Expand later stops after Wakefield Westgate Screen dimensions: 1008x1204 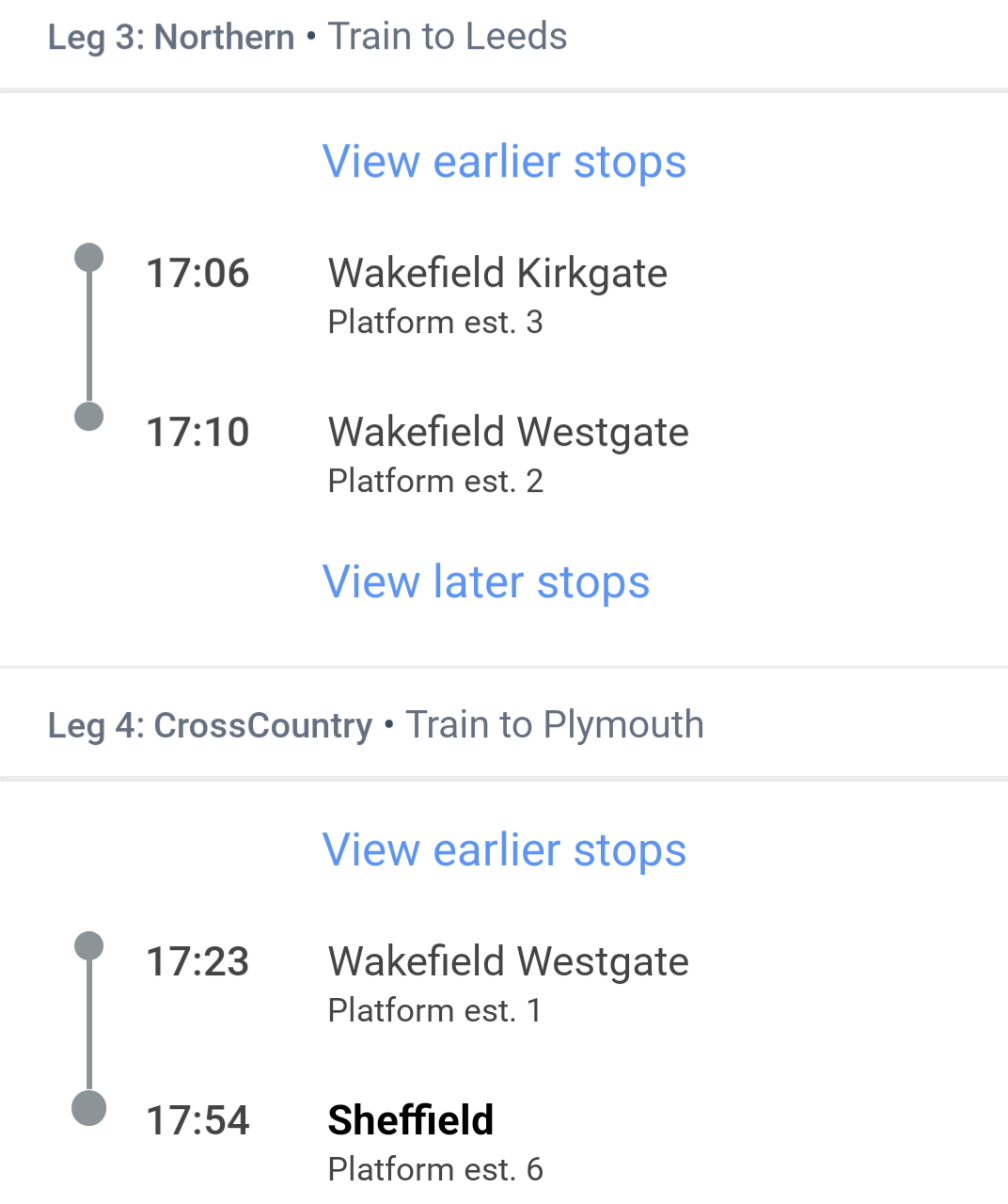coord(485,582)
